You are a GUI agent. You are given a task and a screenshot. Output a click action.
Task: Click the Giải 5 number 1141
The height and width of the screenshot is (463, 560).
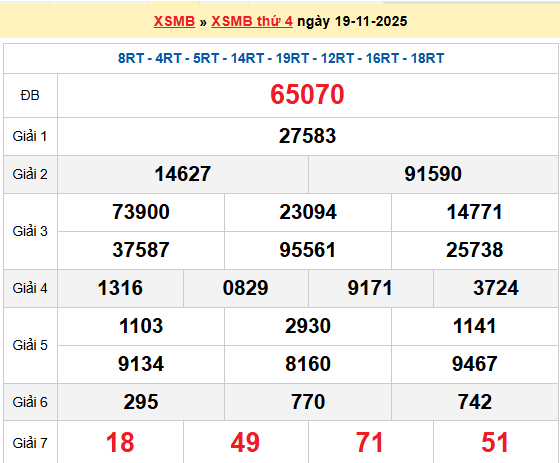coord(475,326)
